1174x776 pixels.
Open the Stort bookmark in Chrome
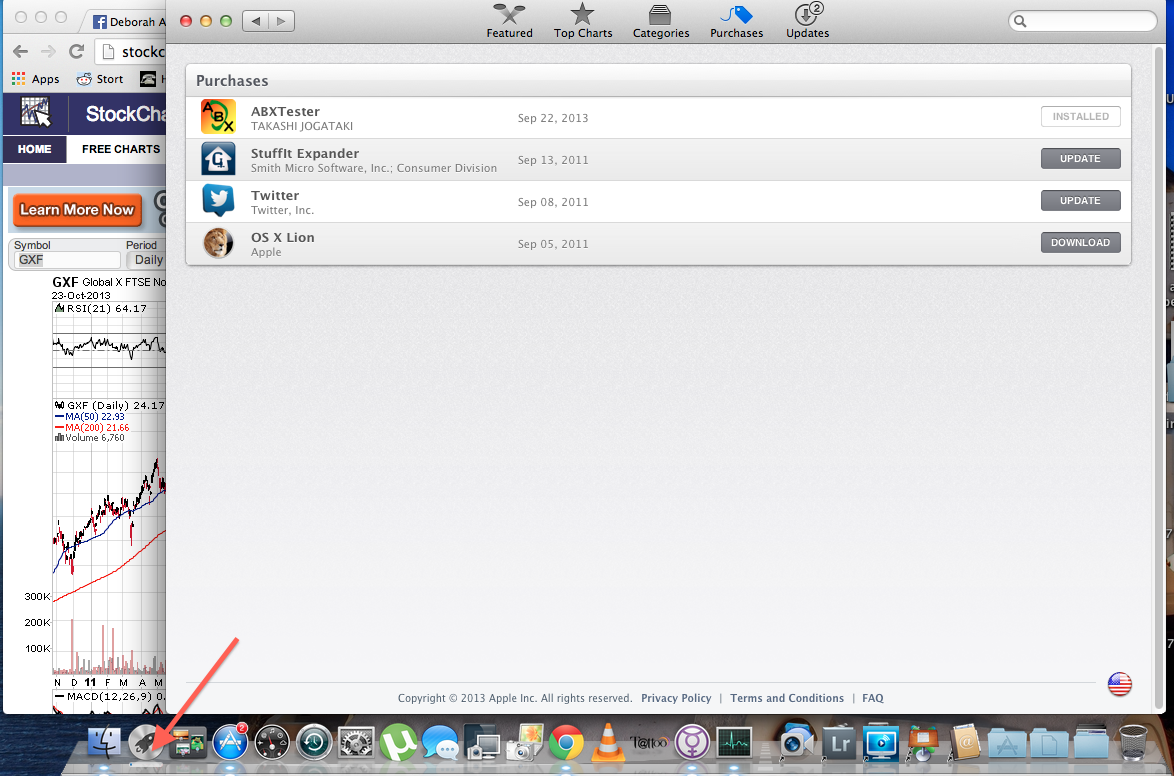[100, 79]
